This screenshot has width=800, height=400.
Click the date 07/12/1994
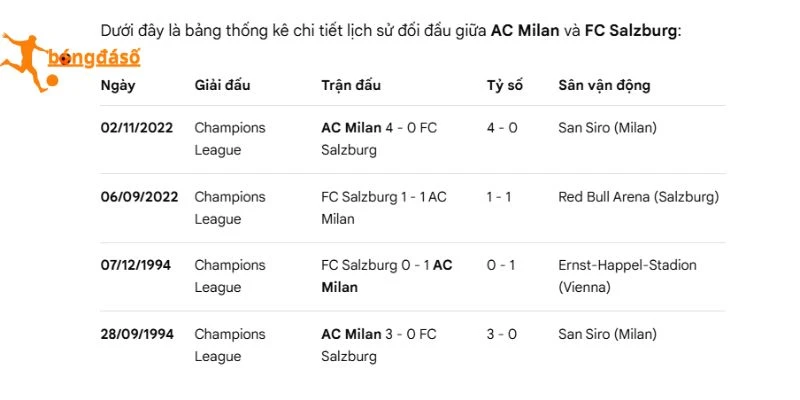(136, 265)
